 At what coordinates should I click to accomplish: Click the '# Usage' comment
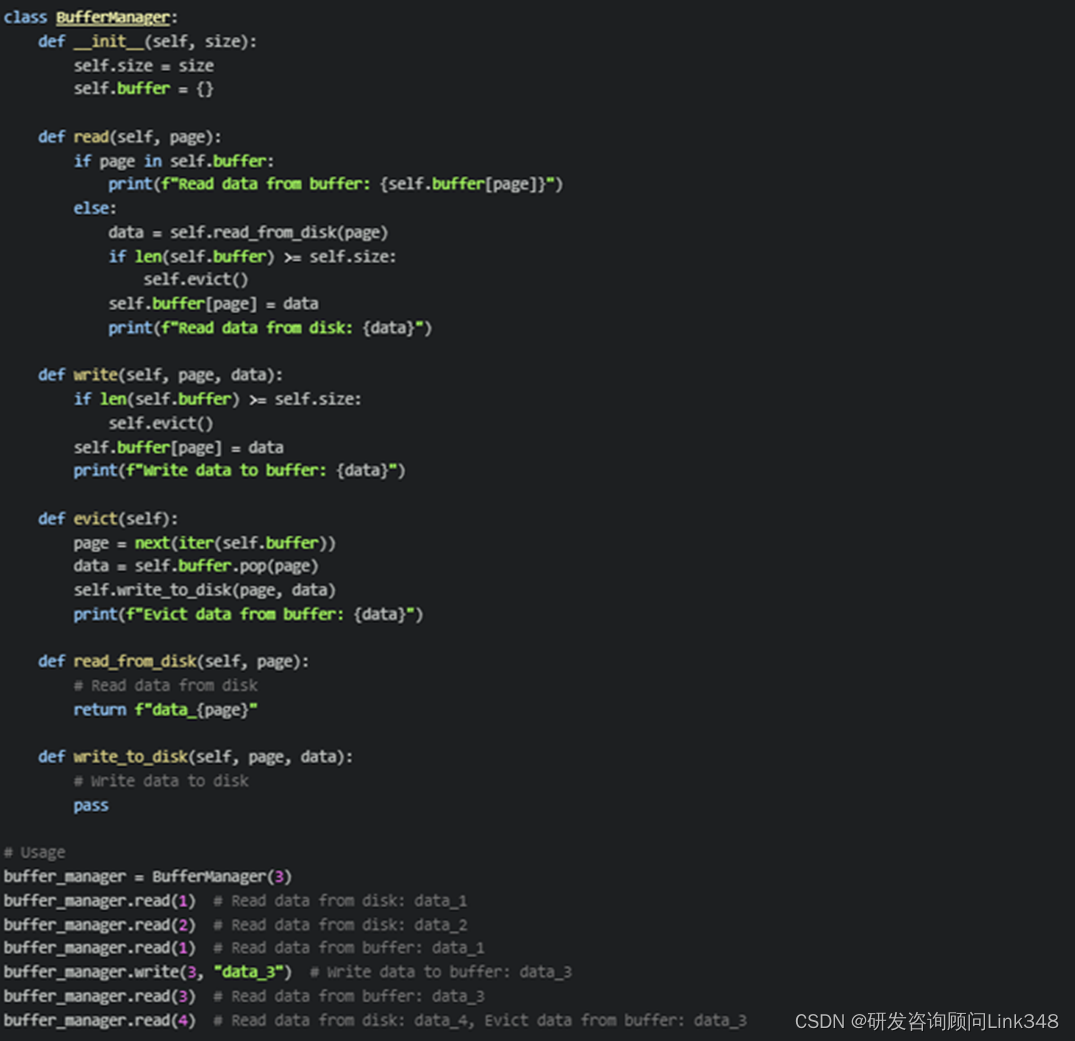tap(34, 852)
